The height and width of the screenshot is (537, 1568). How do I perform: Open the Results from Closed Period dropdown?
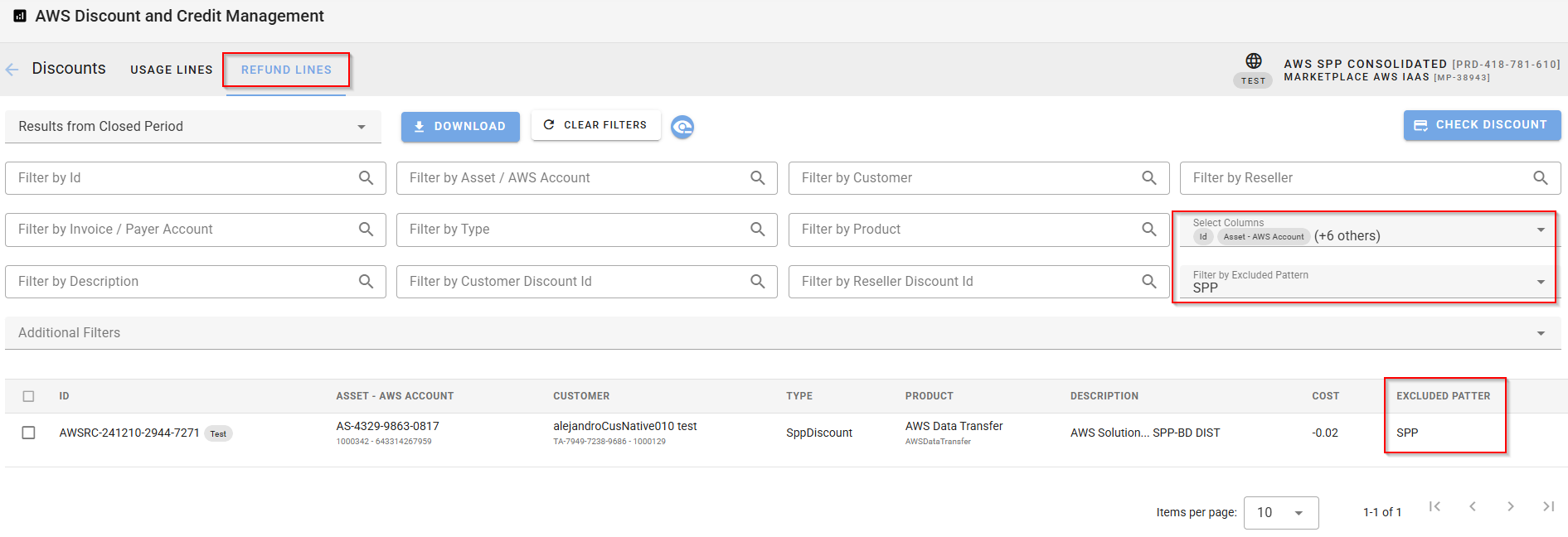point(192,127)
